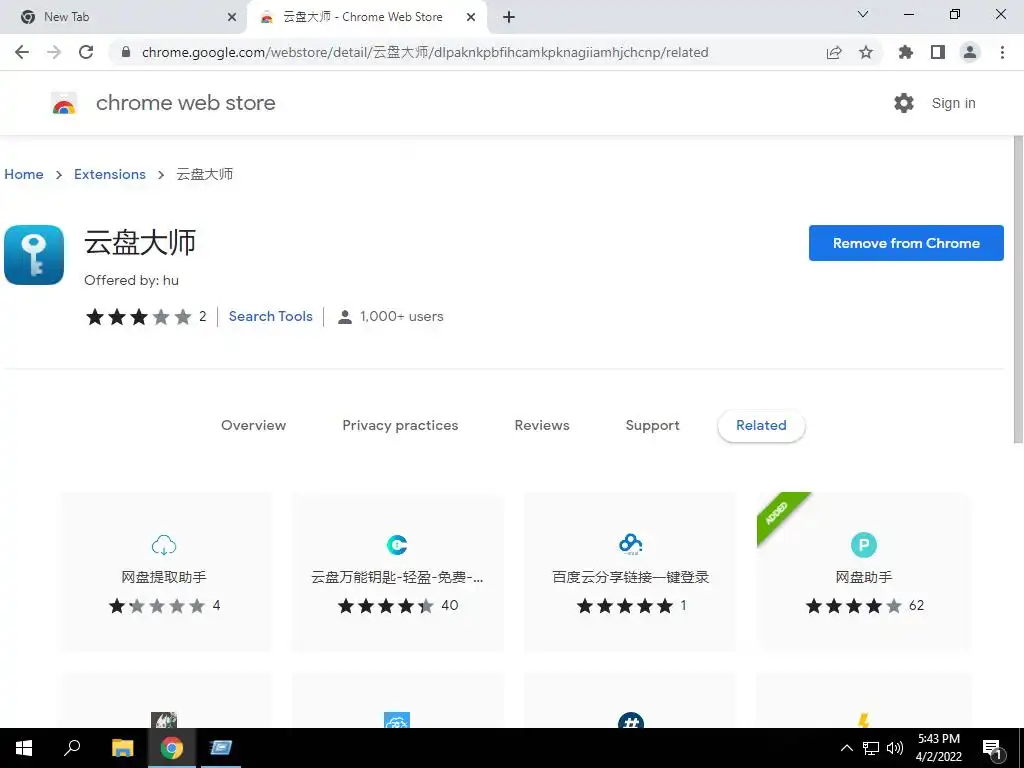Switch to the New Tab tab
Image resolution: width=1024 pixels, height=768 pixels.
pyautogui.click(x=123, y=17)
